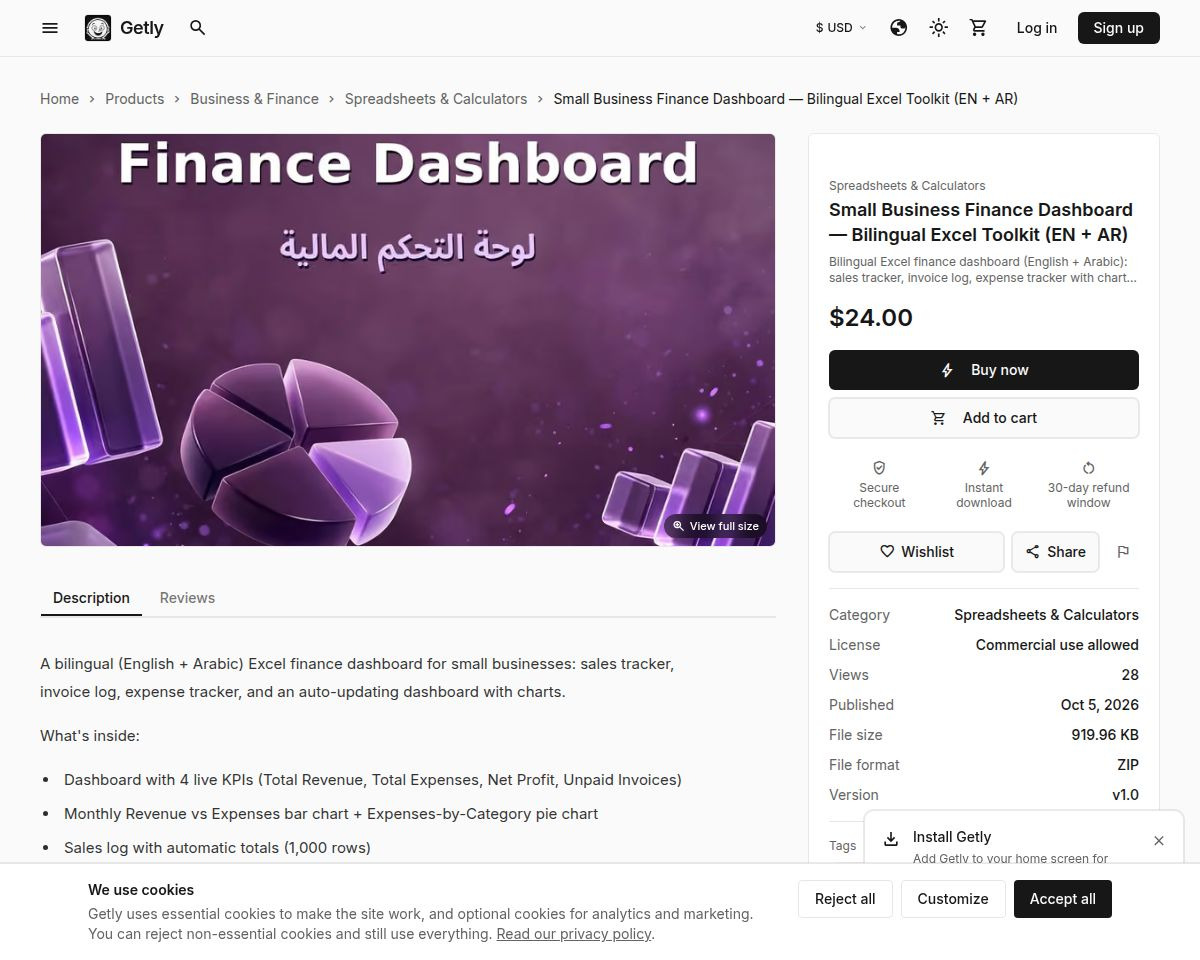The width and height of the screenshot is (1200, 960).
Task: Click the 30-day refund window icon
Action: click(x=1088, y=468)
